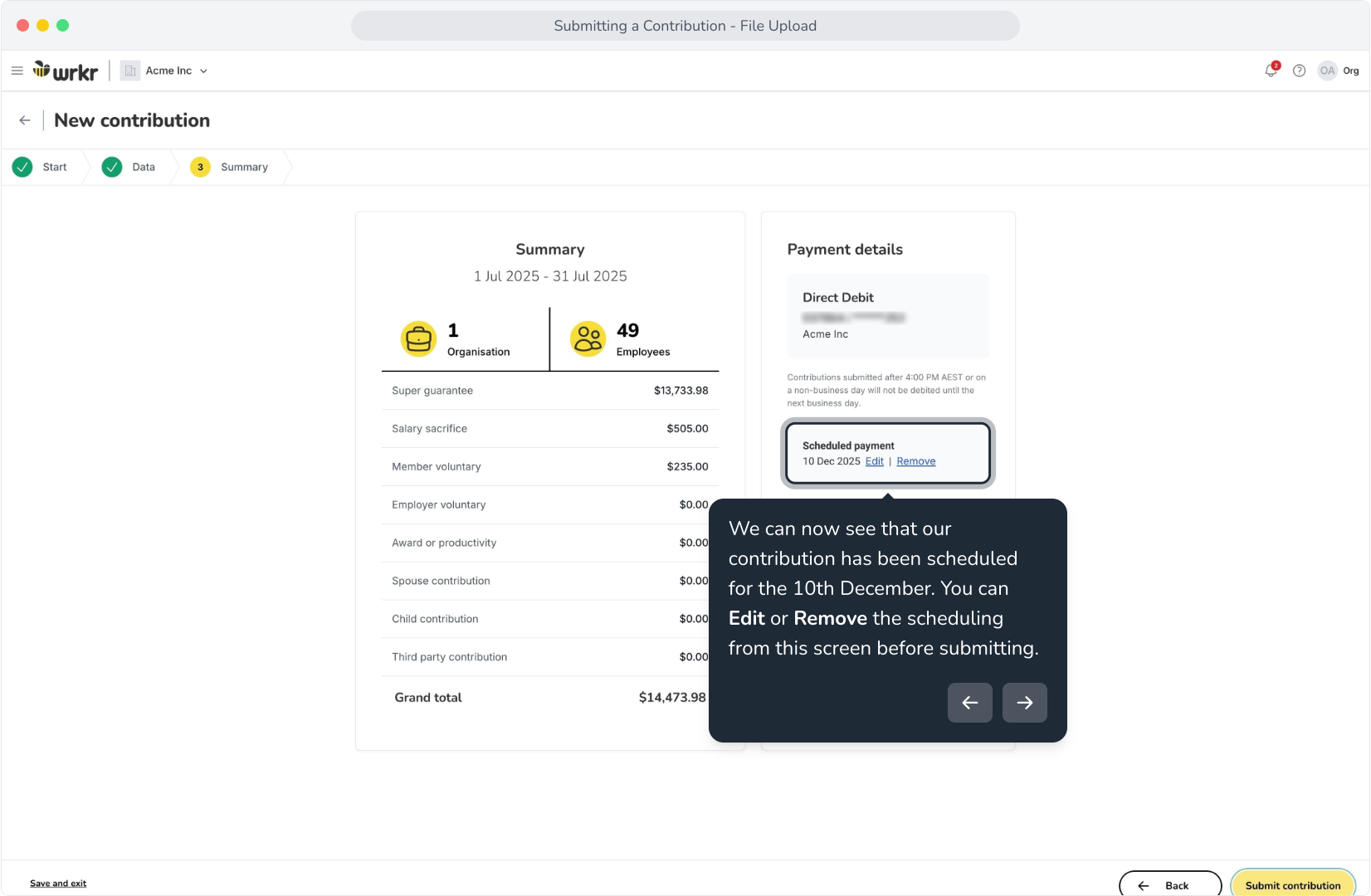Remove the scheduled payment
Viewport: 1371px width, 896px height.
point(916,462)
